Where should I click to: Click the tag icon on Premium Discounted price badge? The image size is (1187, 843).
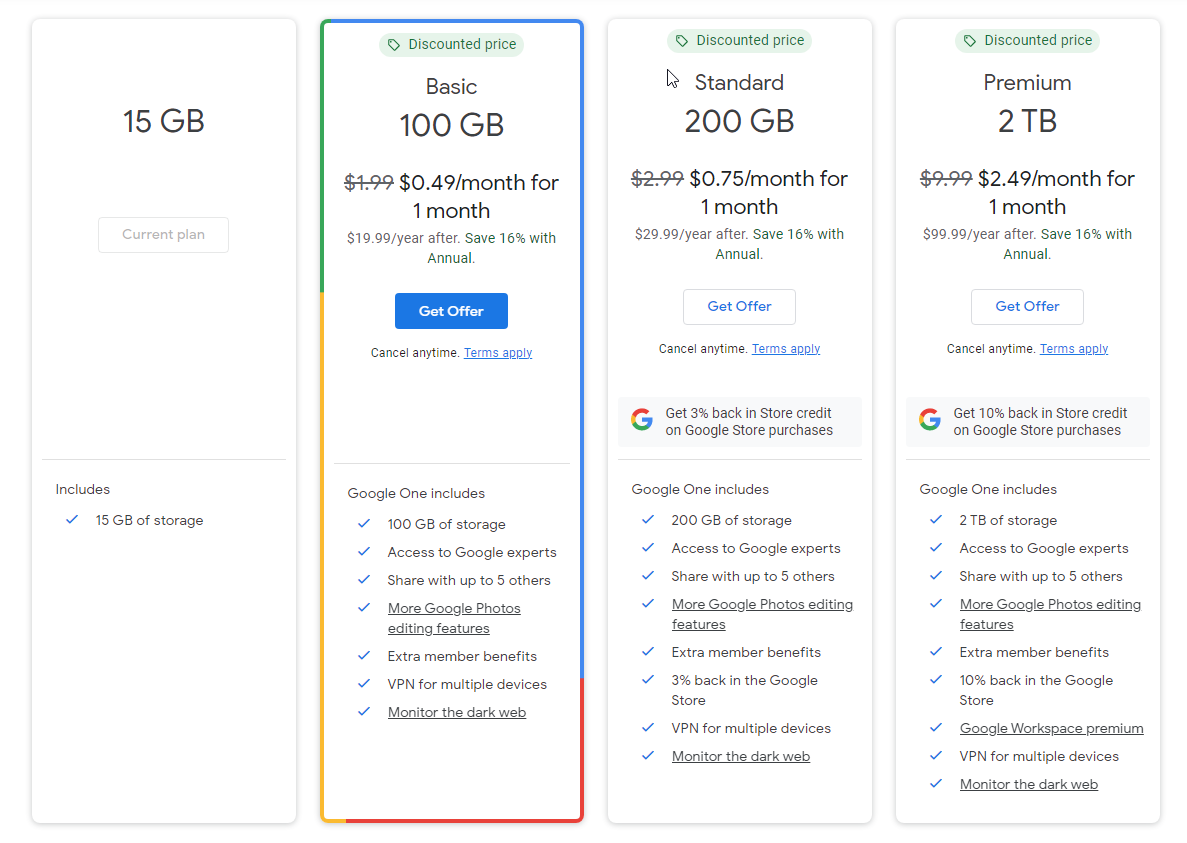(x=970, y=41)
